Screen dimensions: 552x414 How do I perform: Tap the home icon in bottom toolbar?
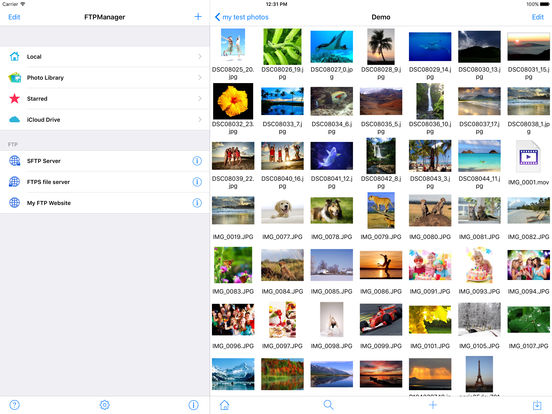coord(224,405)
